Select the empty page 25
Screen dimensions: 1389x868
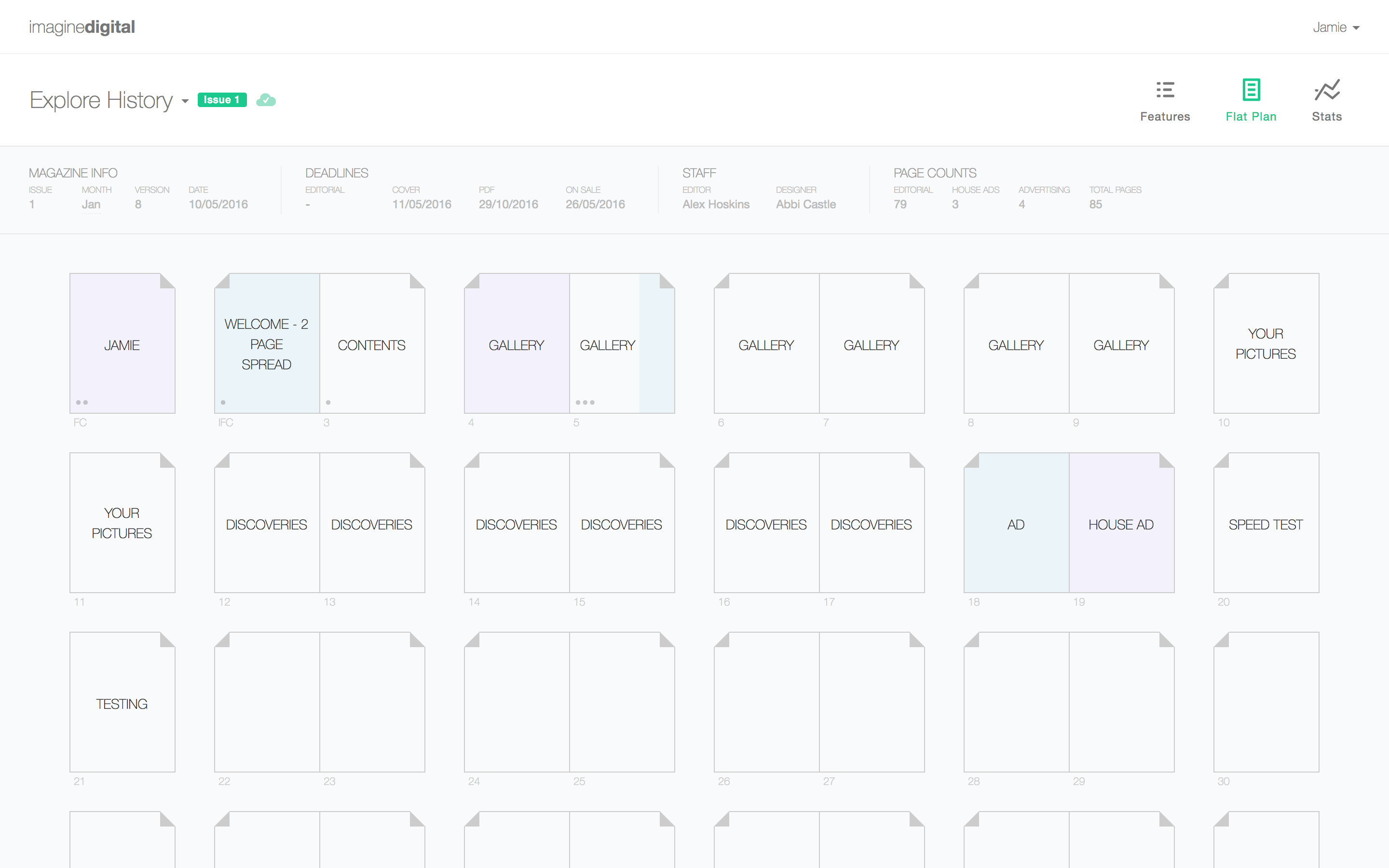pyautogui.click(x=622, y=702)
